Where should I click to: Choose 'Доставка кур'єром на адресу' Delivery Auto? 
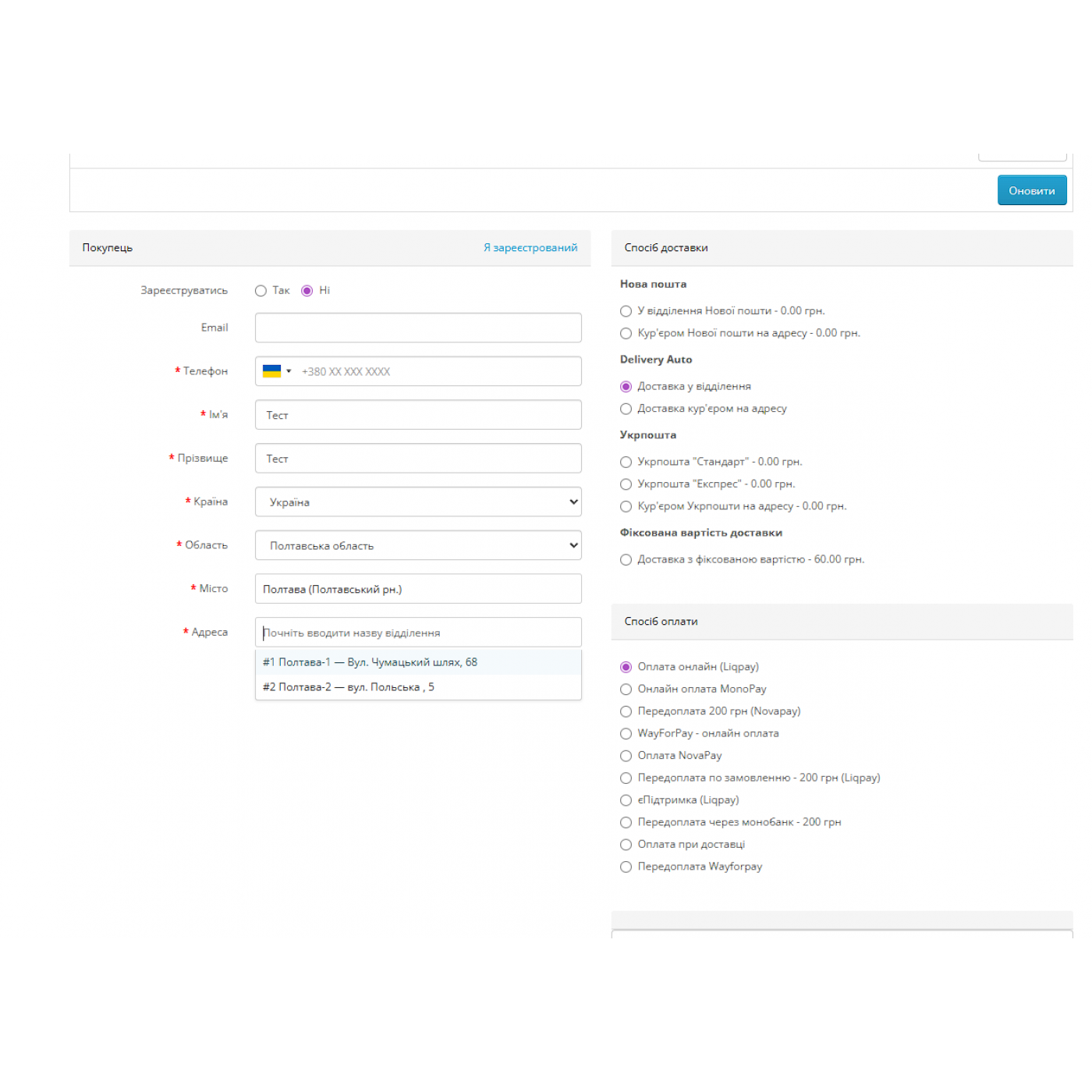coord(626,409)
